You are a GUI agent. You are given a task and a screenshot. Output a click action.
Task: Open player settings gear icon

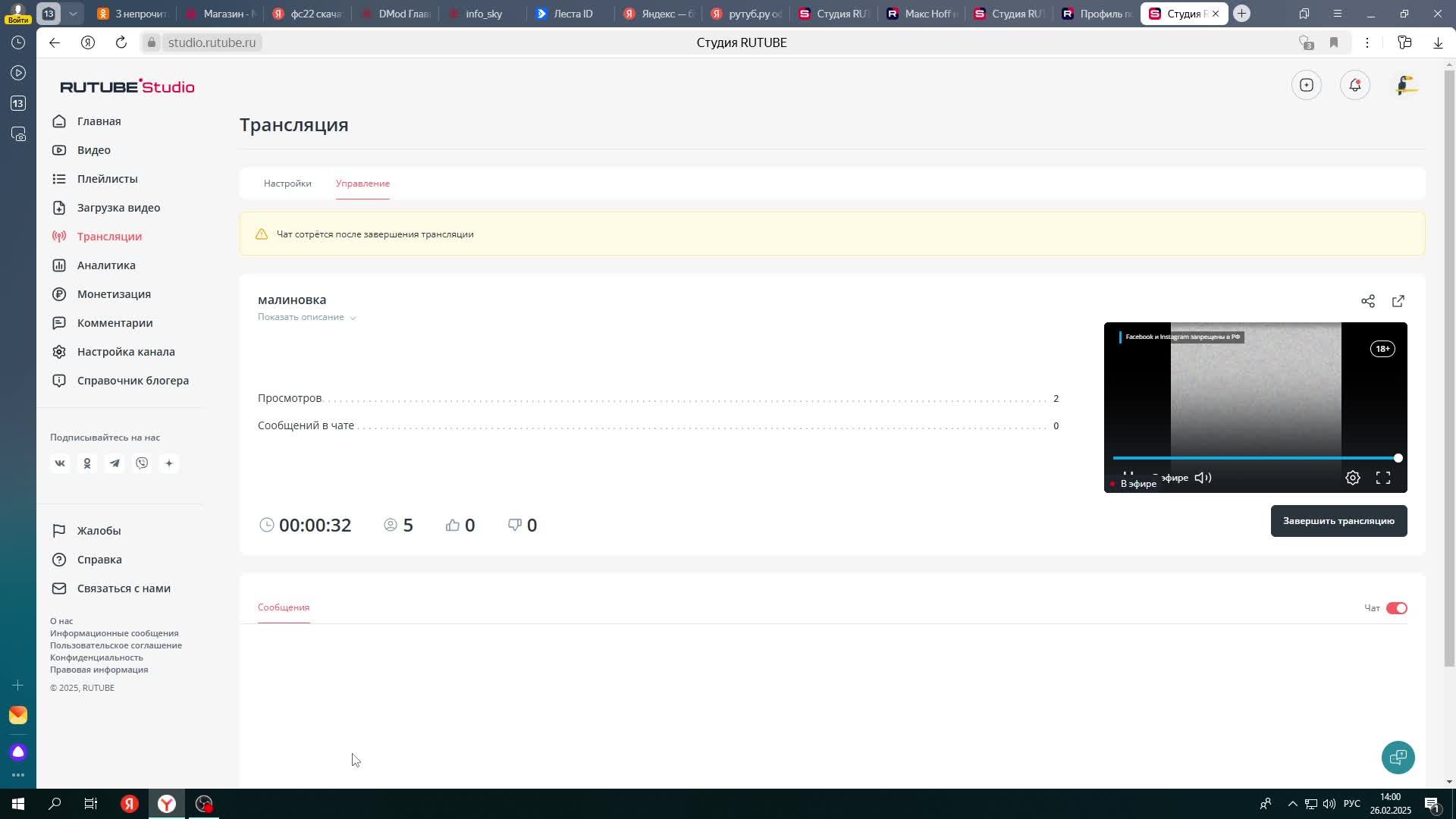[x=1352, y=478]
